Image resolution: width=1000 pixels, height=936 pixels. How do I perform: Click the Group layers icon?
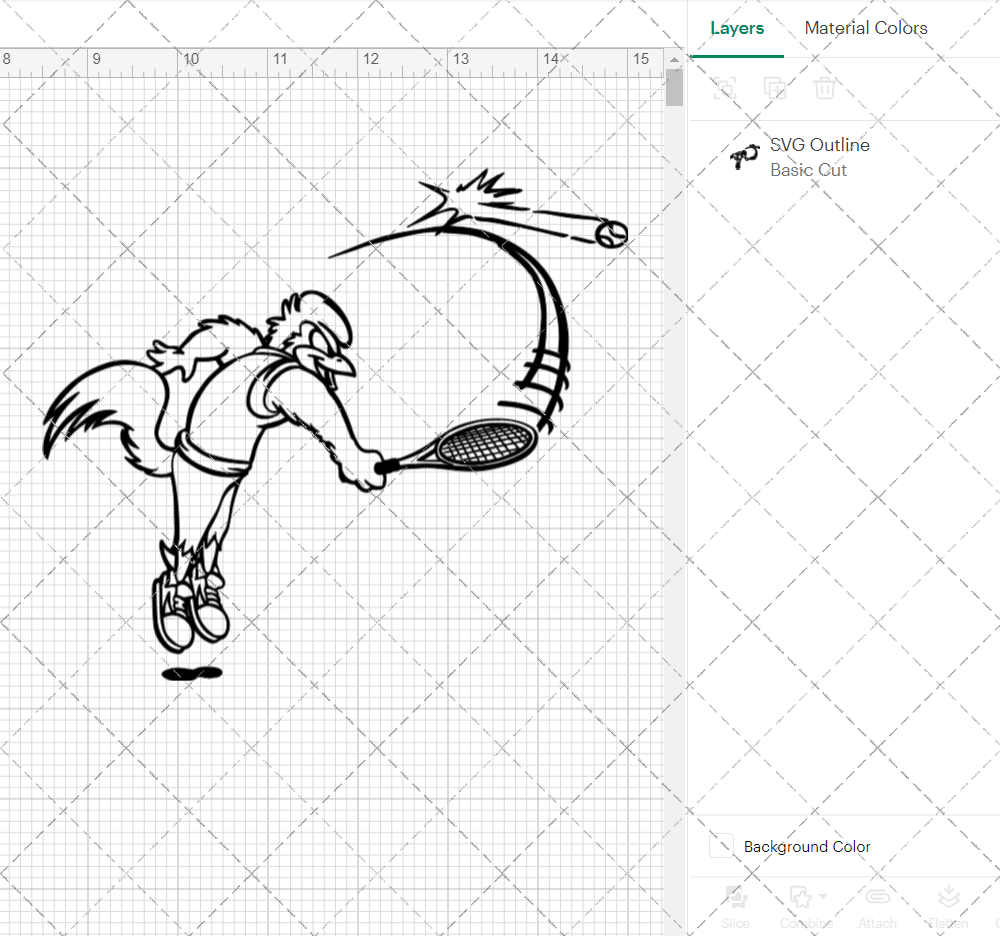[724, 88]
